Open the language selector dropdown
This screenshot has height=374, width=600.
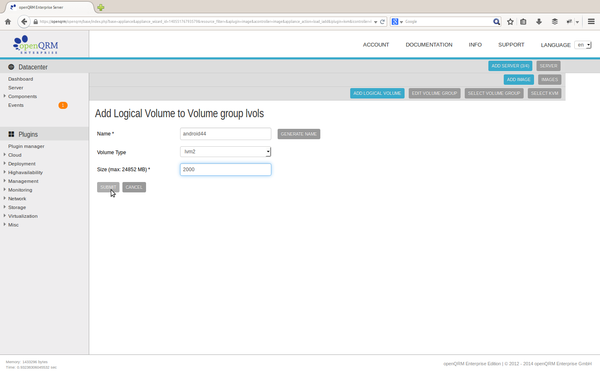[583, 45]
